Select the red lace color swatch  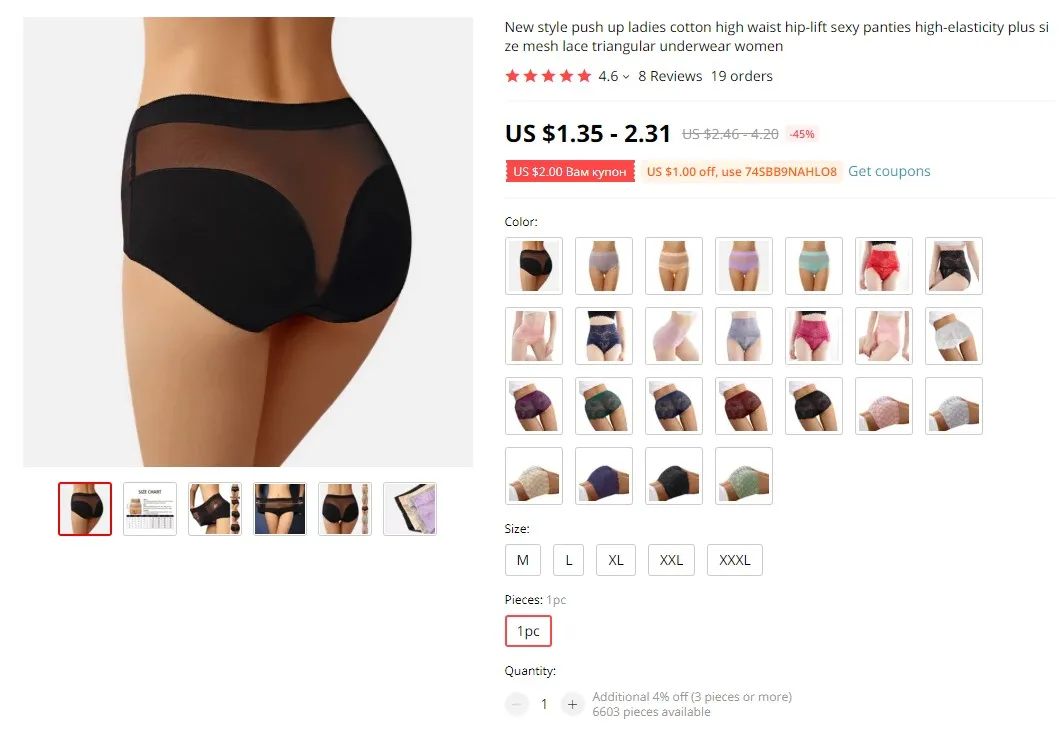[884, 266]
